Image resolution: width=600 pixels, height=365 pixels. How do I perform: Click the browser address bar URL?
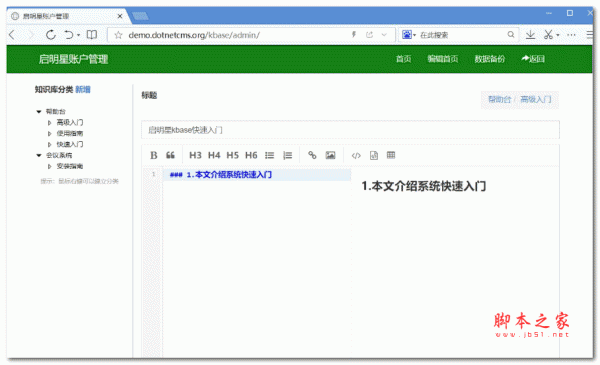coord(194,35)
